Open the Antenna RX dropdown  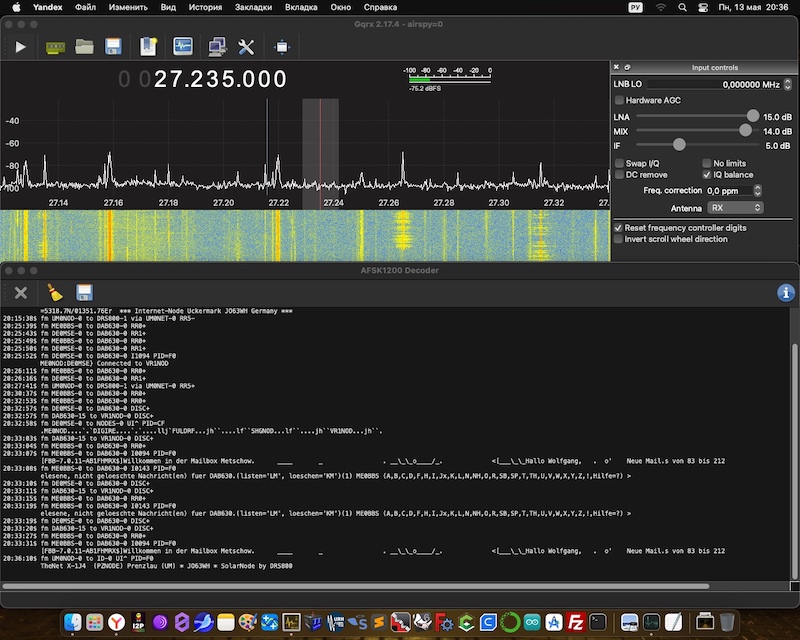point(734,208)
